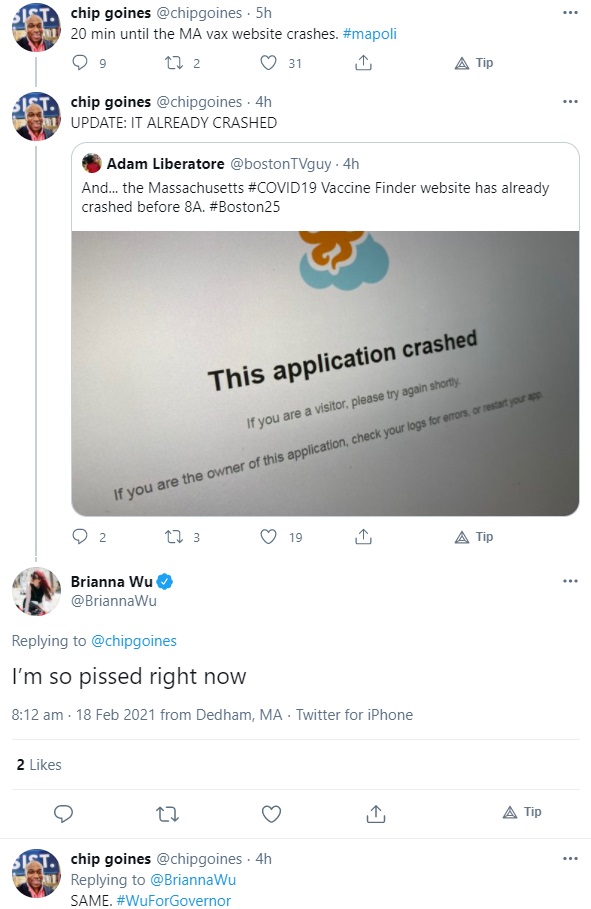View the '2 Likes' list

tap(39, 765)
